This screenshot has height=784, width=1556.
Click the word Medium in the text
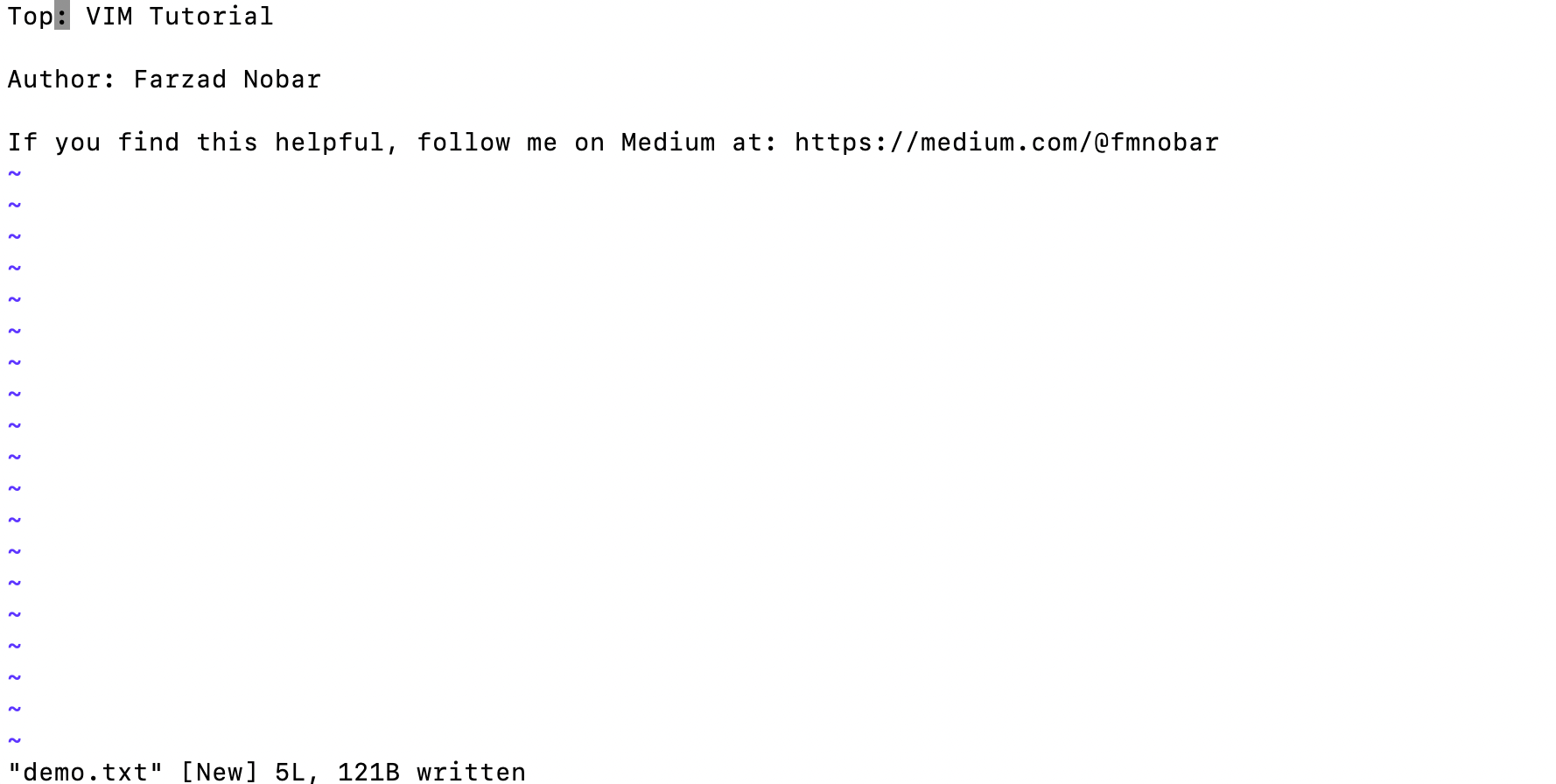(x=668, y=142)
